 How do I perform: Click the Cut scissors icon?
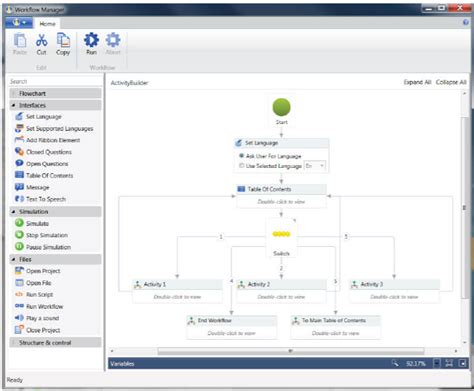coord(41,41)
